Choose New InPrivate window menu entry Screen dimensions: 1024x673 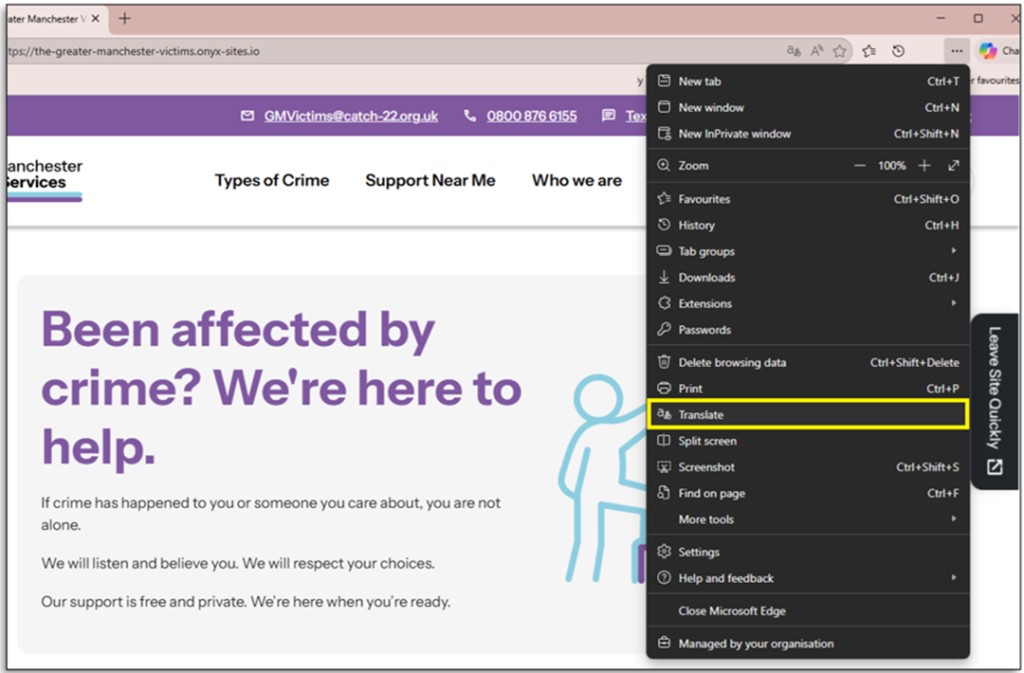735,134
